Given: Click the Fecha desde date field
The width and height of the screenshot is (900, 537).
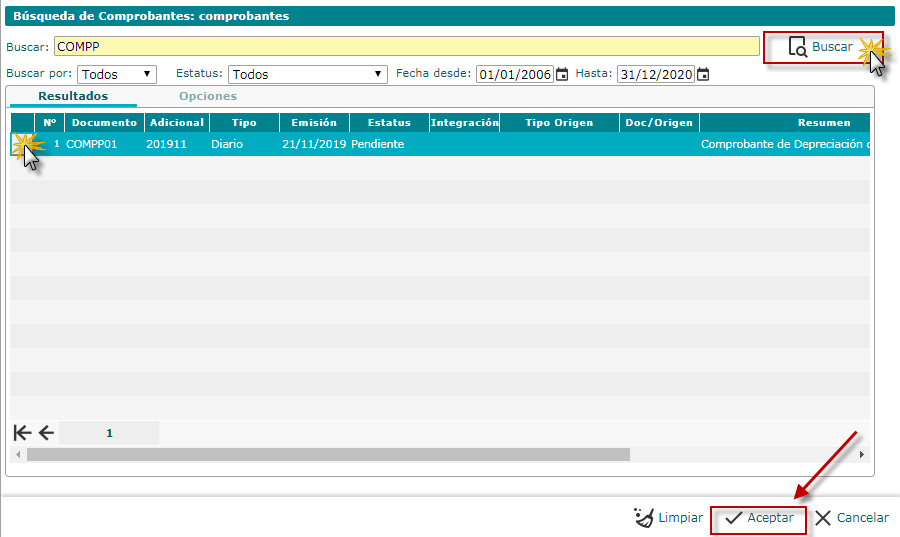Looking at the screenshot, I should pyautogui.click(x=514, y=74).
